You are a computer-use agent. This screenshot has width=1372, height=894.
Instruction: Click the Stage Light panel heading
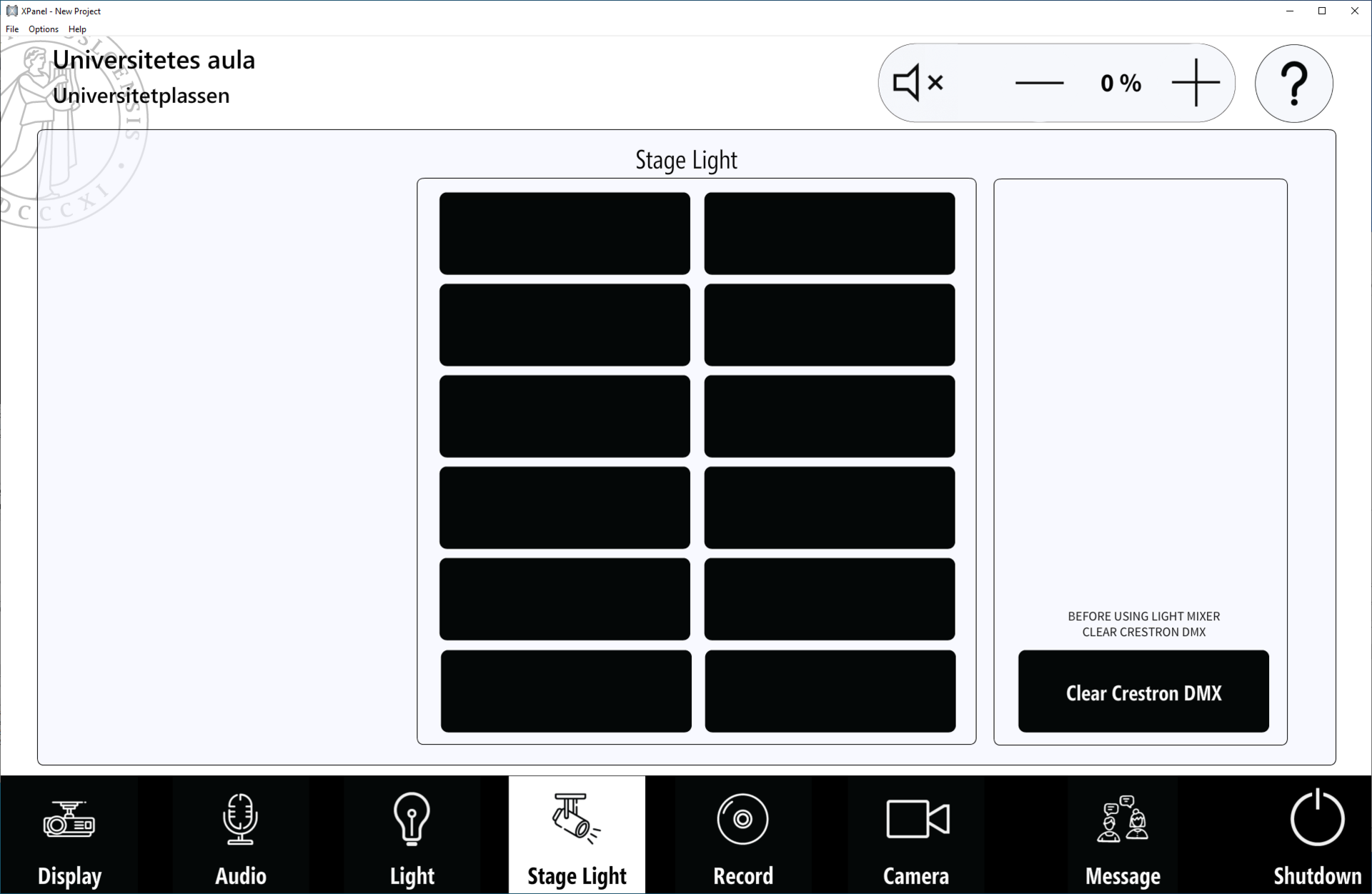[x=686, y=160]
